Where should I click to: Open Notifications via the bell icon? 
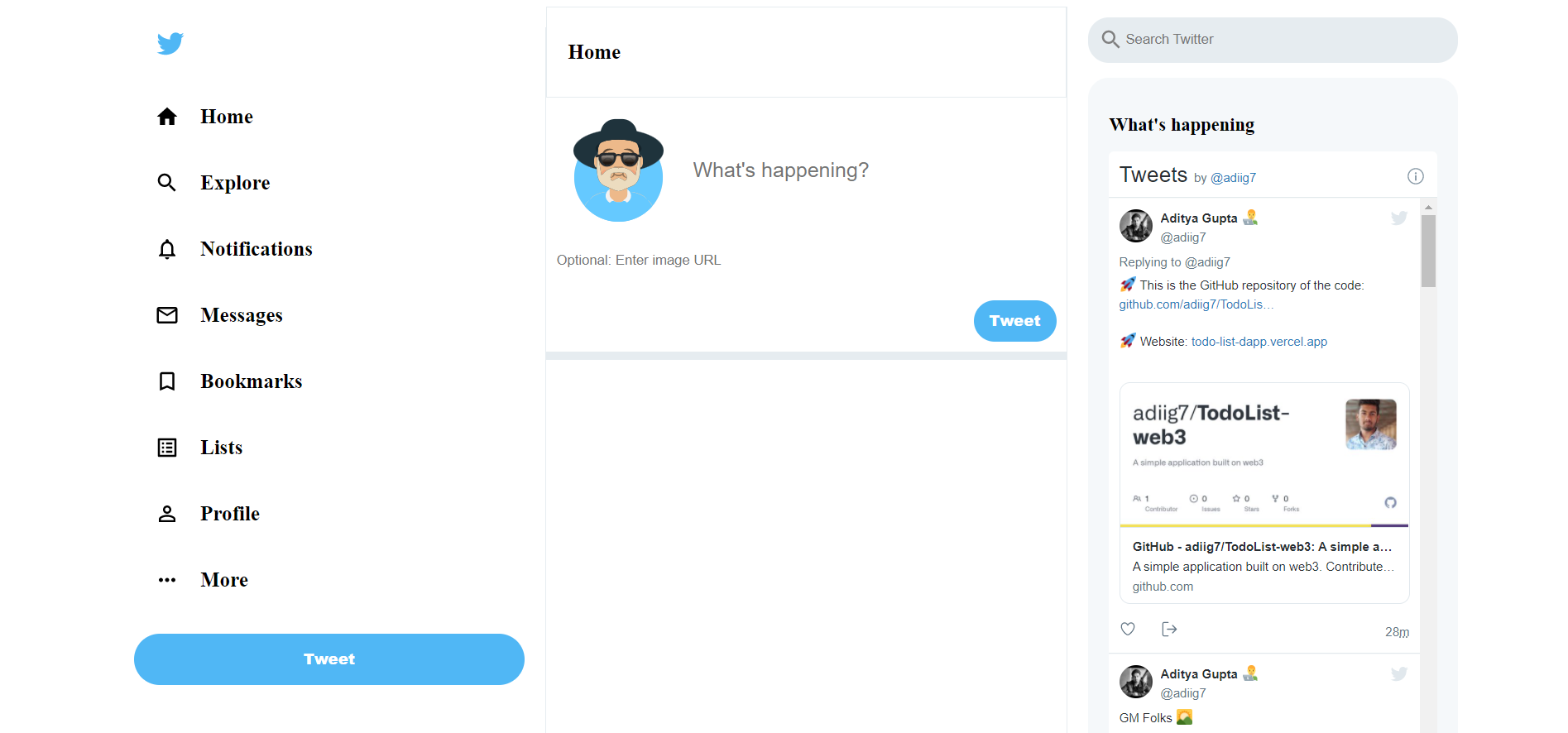pyautogui.click(x=167, y=248)
